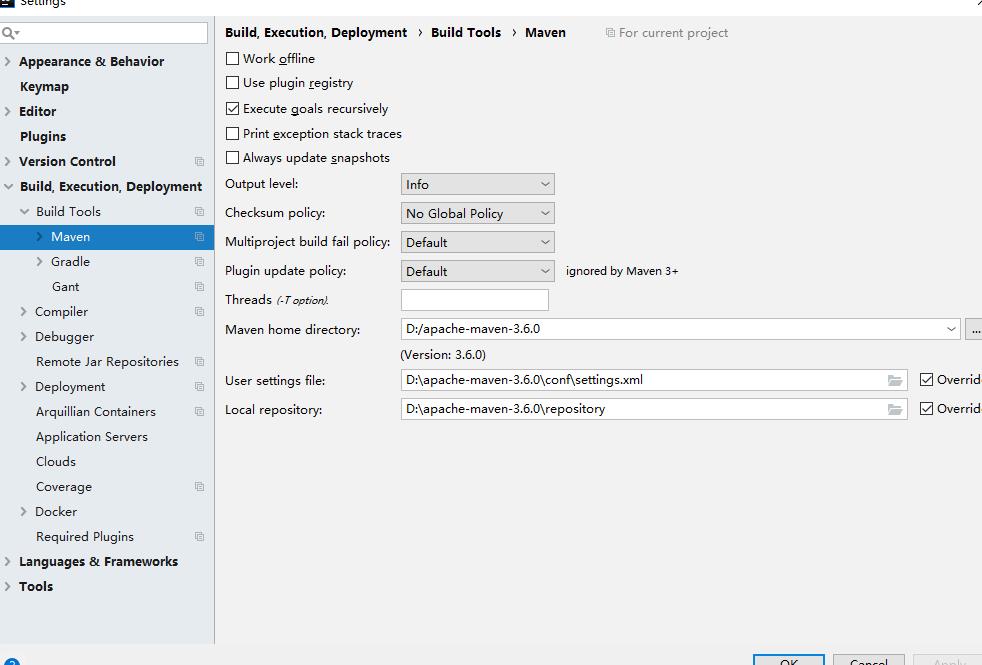Browse folder icon for User settings file
982x665 pixels.
(895, 380)
